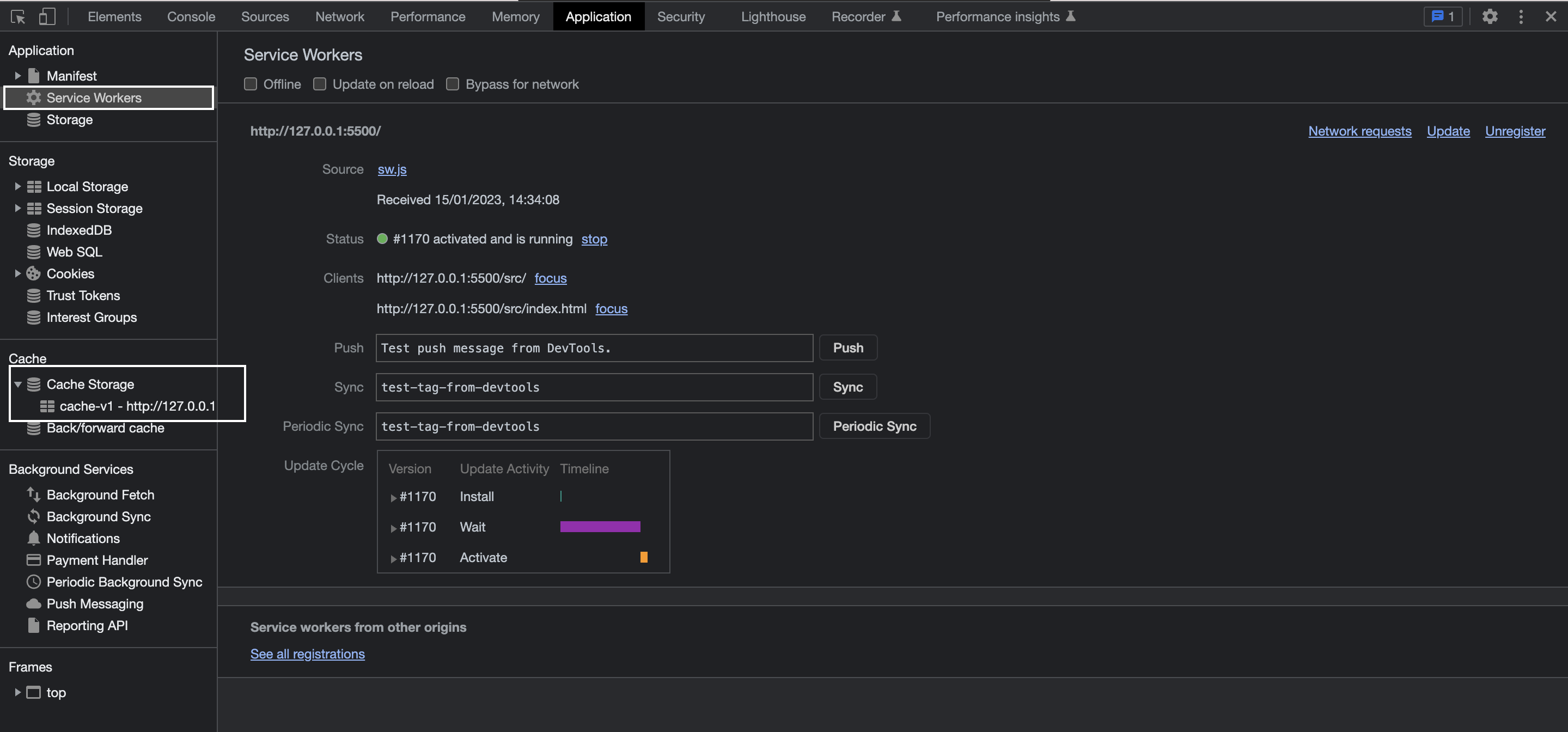1568x732 pixels.
Task: Activate the inspect element picker icon
Action: [17, 16]
